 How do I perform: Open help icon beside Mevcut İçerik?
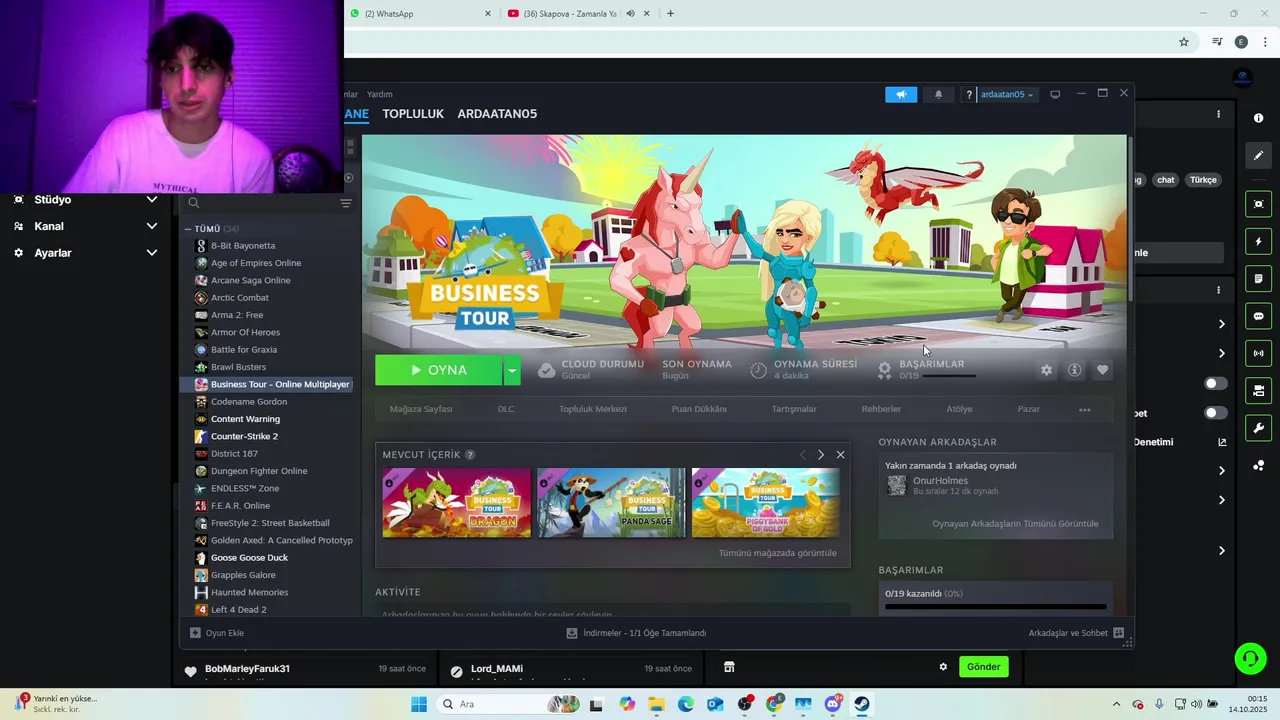pos(470,455)
